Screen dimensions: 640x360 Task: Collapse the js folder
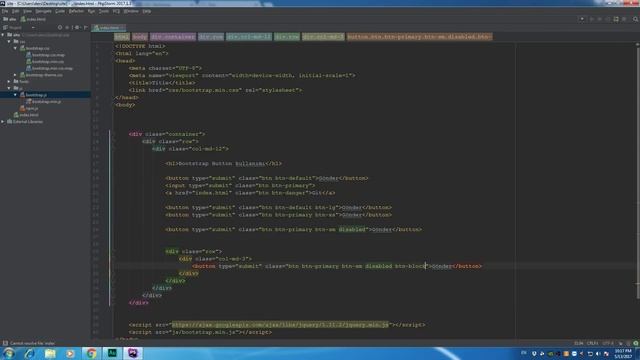tap(10, 88)
